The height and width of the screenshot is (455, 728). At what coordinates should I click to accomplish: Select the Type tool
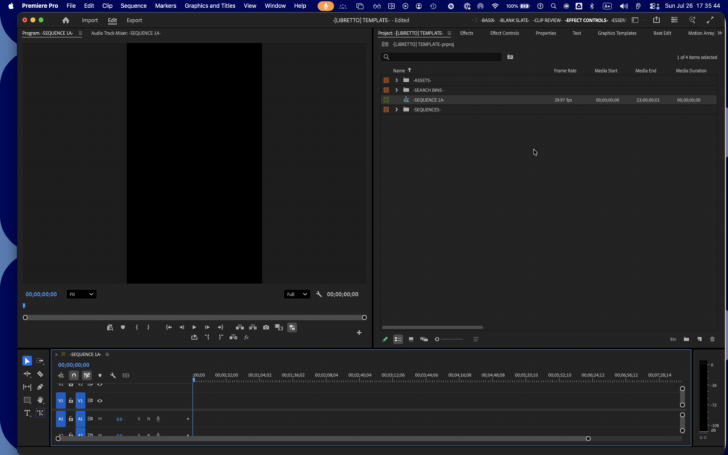pos(27,413)
